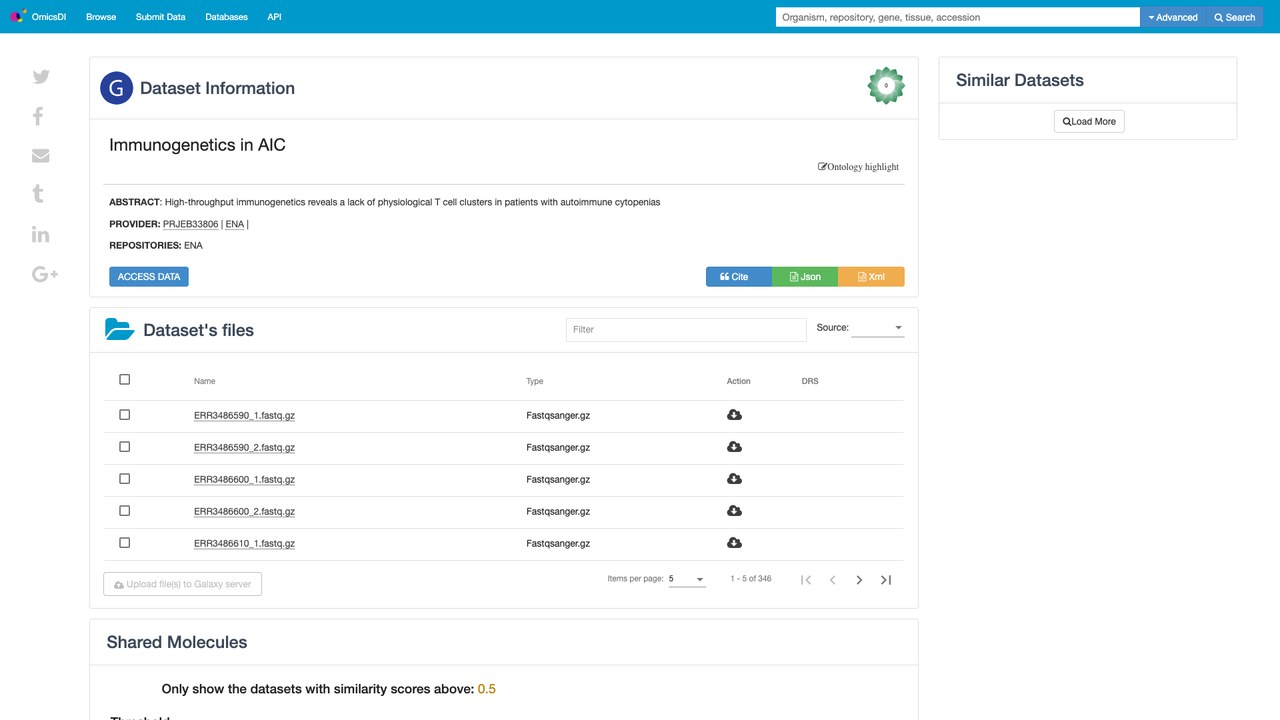This screenshot has height=720, width=1280.
Task: Share dataset on Google Plus
Action: point(45,274)
